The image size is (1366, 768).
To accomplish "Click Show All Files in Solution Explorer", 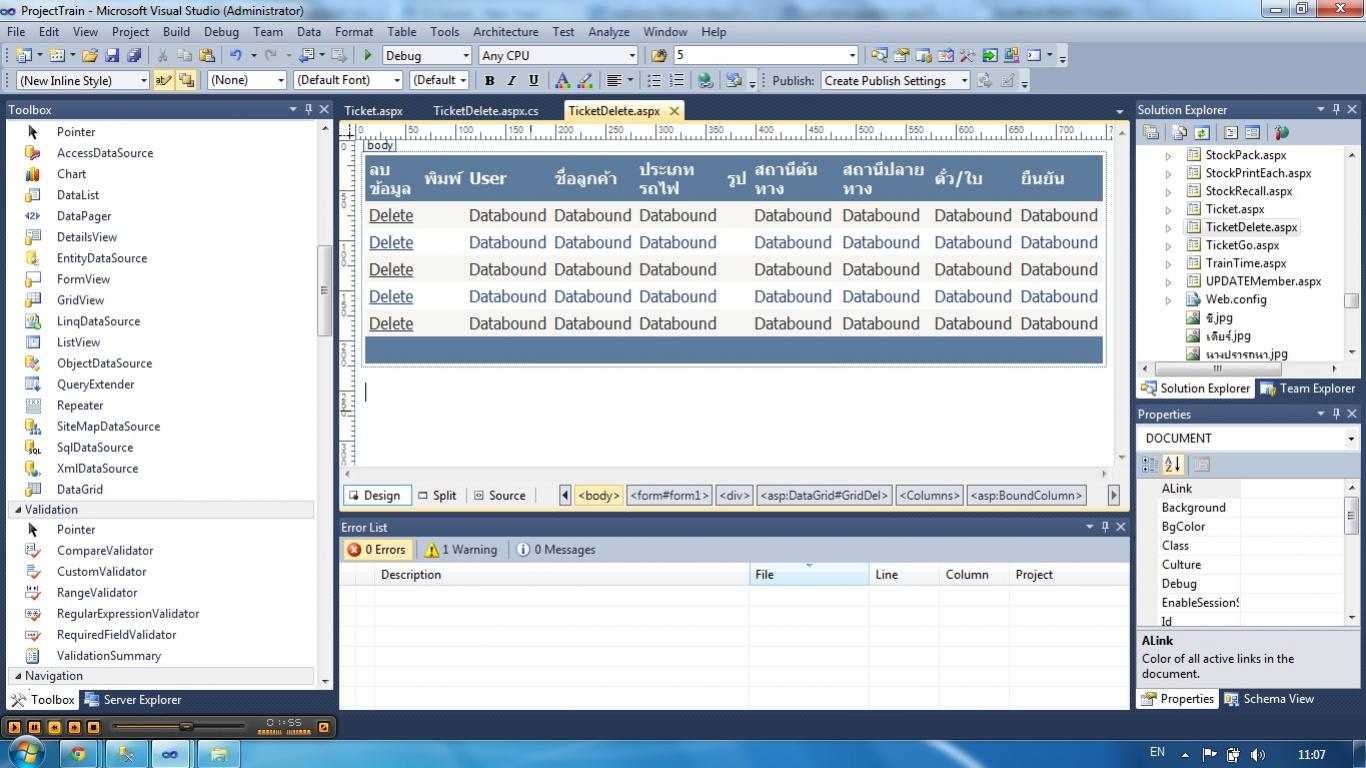I will tap(1180, 132).
